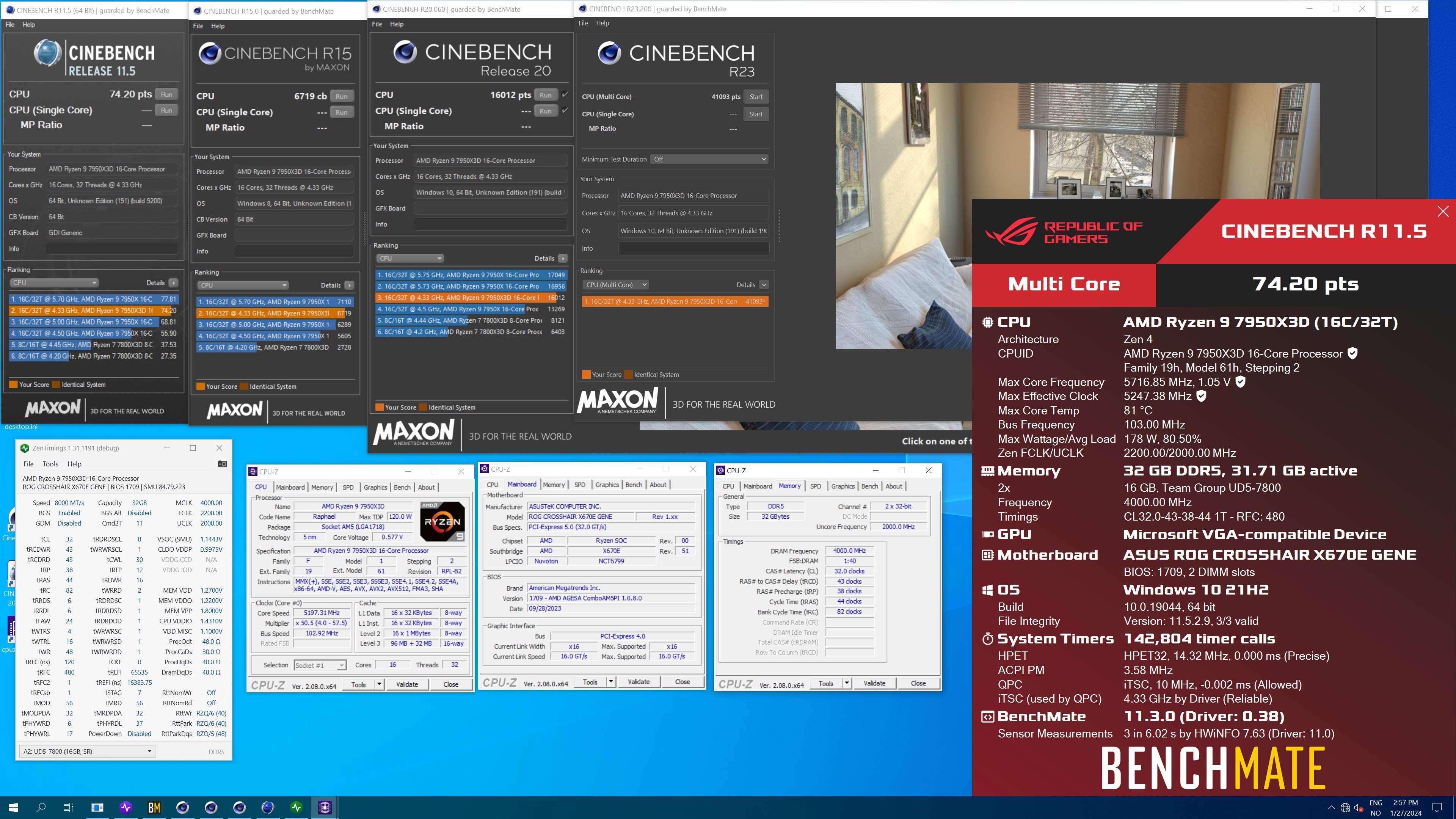Click the BenchMate CPU section chip icon

click(x=987, y=322)
